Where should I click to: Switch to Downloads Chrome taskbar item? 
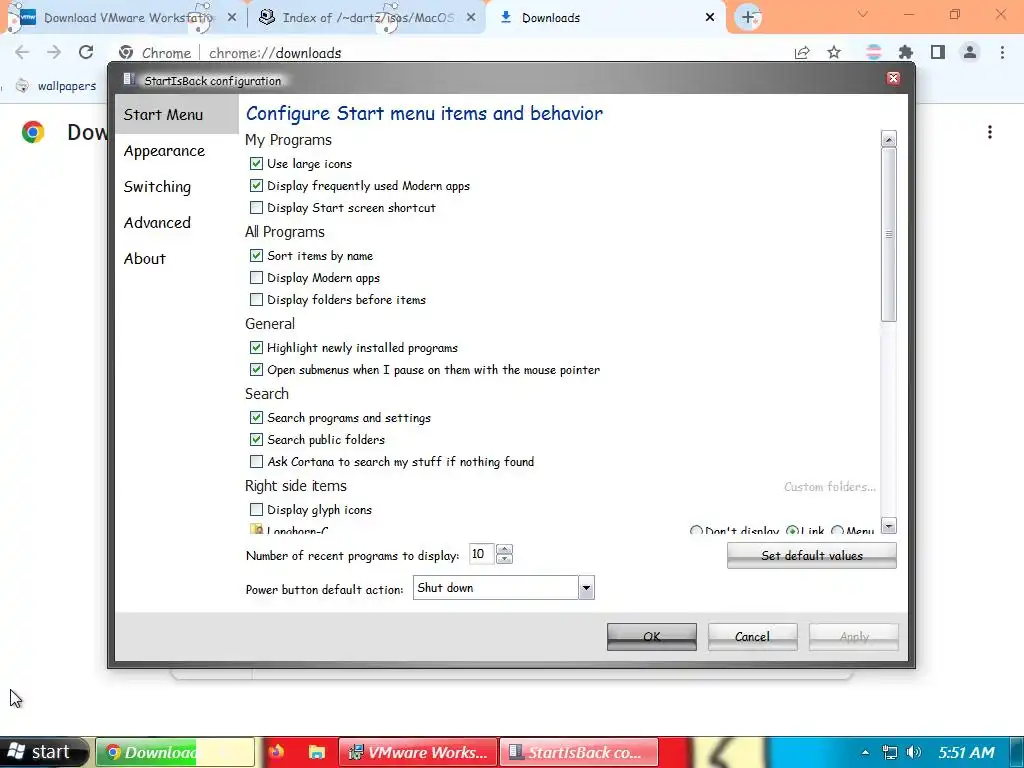[x=175, y=752]
